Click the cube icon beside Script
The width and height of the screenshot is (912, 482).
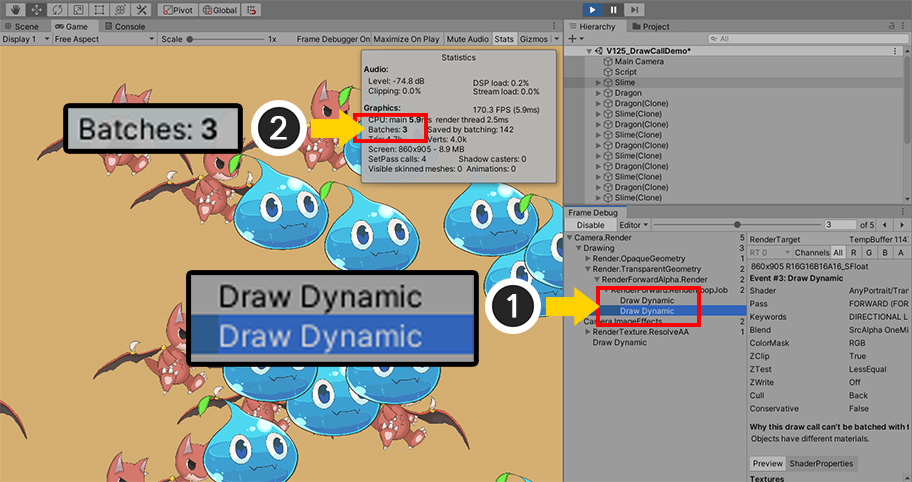click(x=608, y=72)
